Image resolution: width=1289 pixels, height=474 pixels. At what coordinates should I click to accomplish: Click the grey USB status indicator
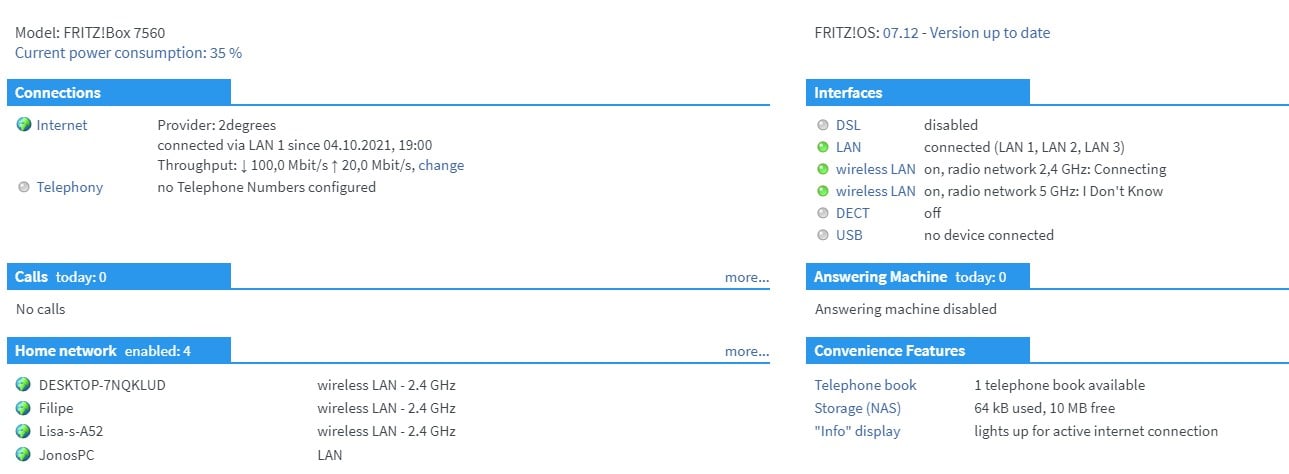tap(823, 235)
